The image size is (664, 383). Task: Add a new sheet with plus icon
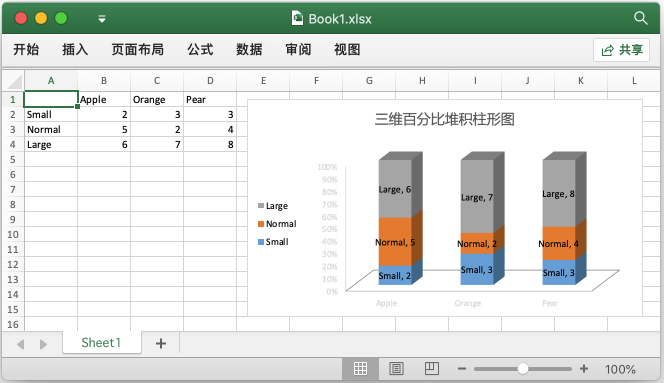click(x=161, y=343)
